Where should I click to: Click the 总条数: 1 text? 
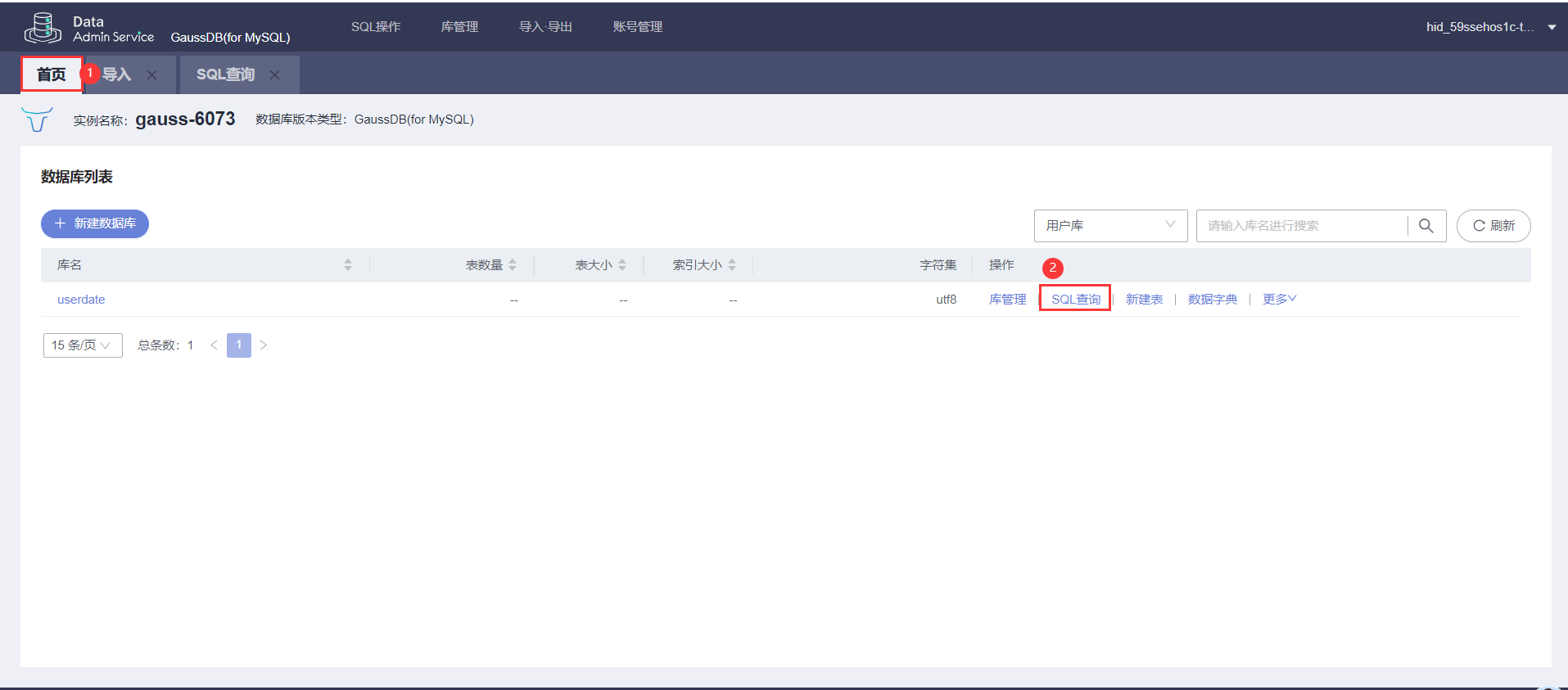pyautogui.click(x=165, y=345)
